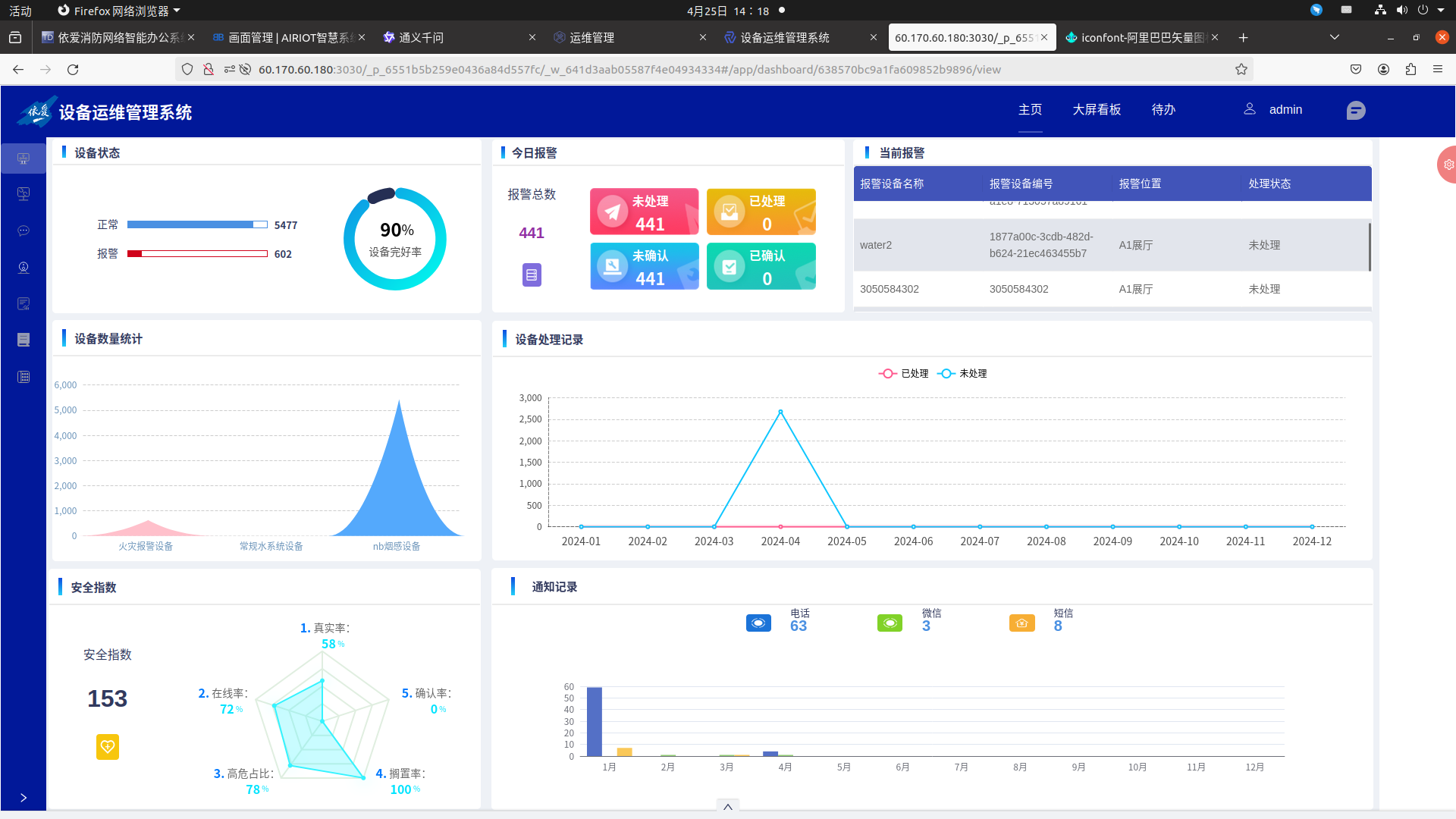Click the blue phone notification icon

[x=758, y=623]
